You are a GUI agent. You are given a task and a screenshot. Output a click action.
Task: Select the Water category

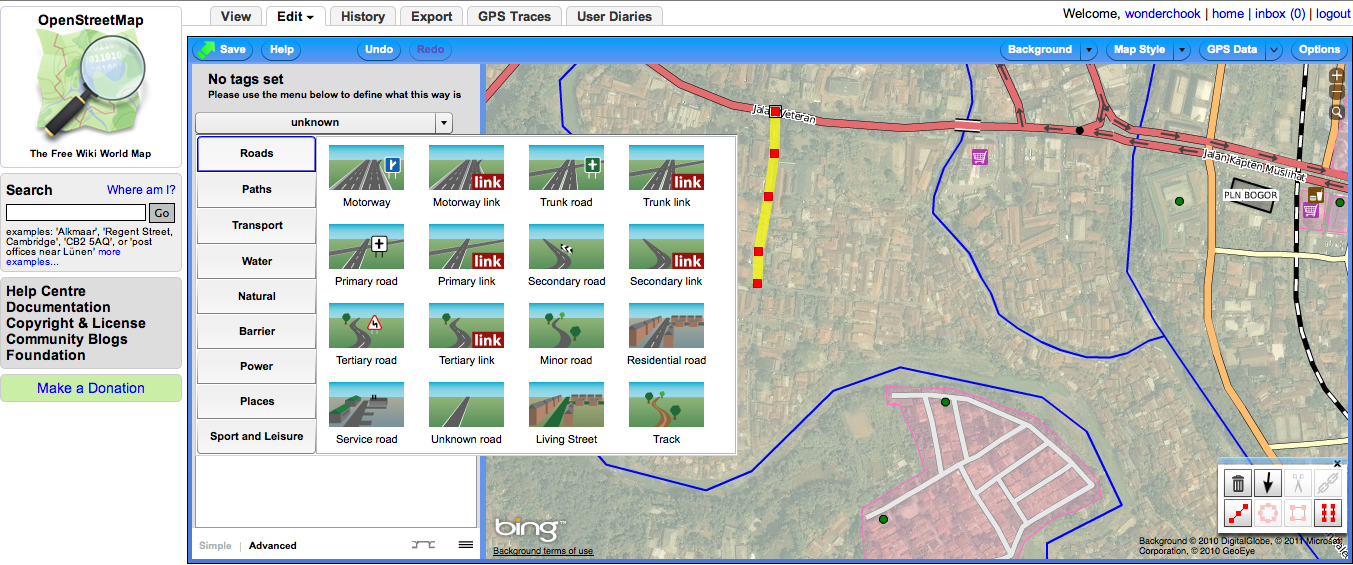coord(257,261)
